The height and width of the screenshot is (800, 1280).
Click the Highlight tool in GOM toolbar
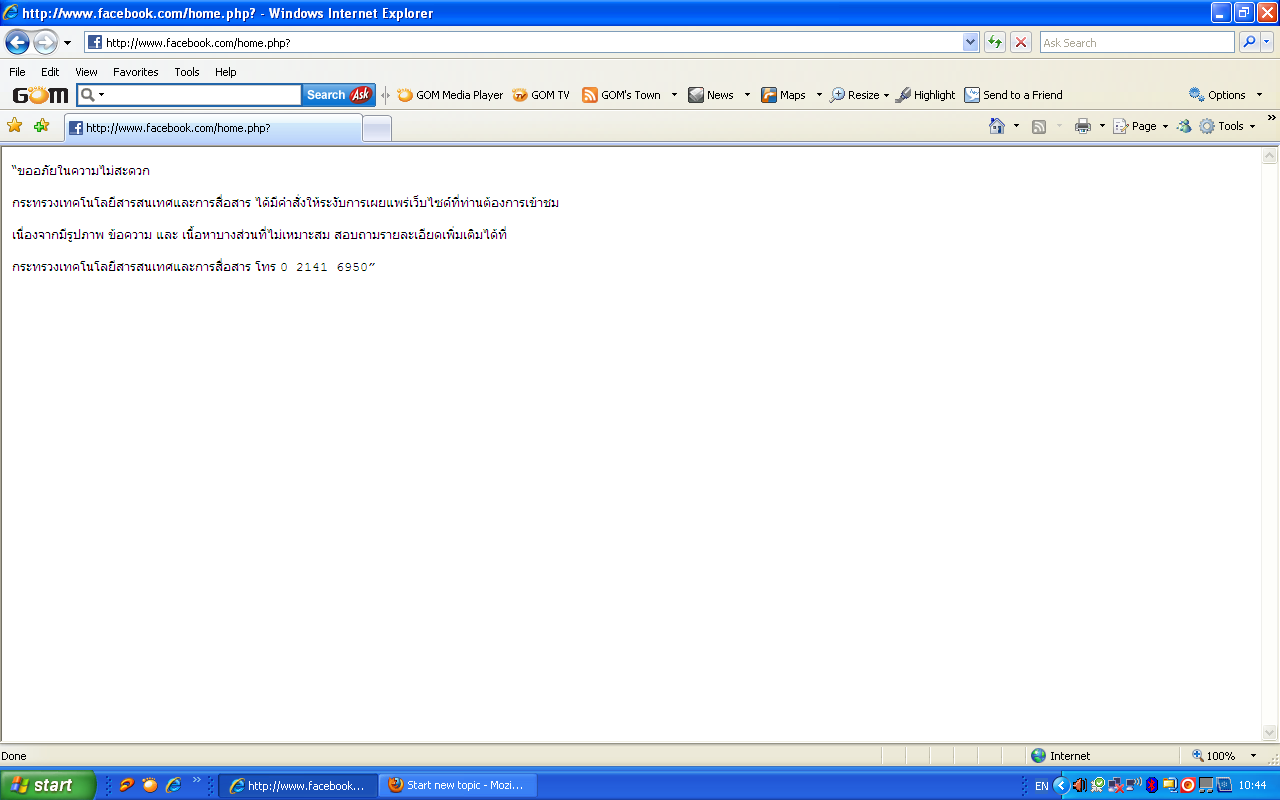(x=925, y=95)
